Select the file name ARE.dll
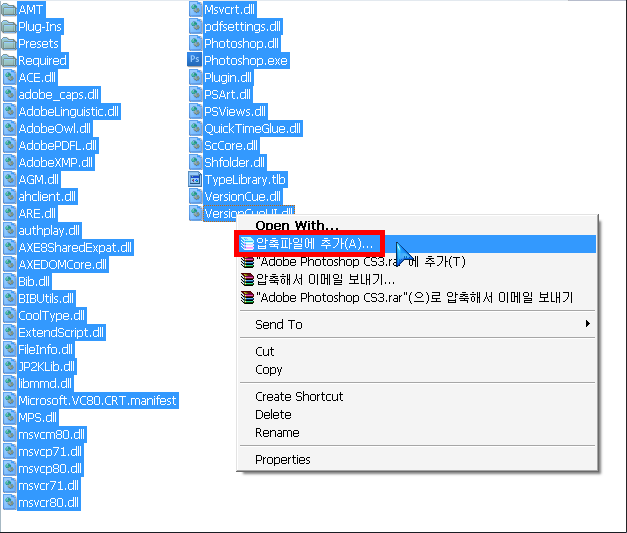 point(37,214)
